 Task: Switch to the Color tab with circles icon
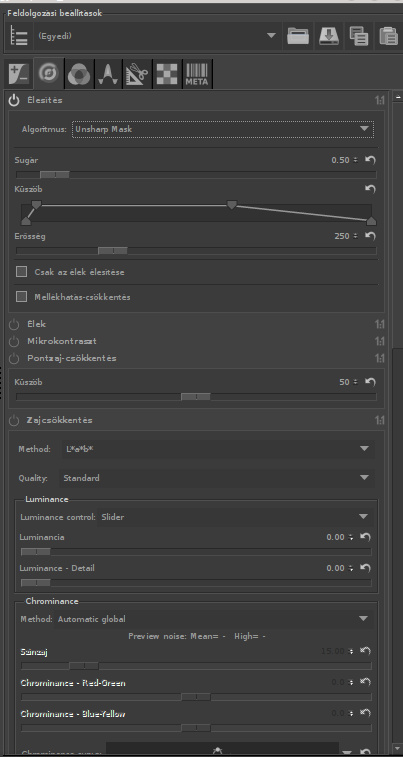point(78,74)
